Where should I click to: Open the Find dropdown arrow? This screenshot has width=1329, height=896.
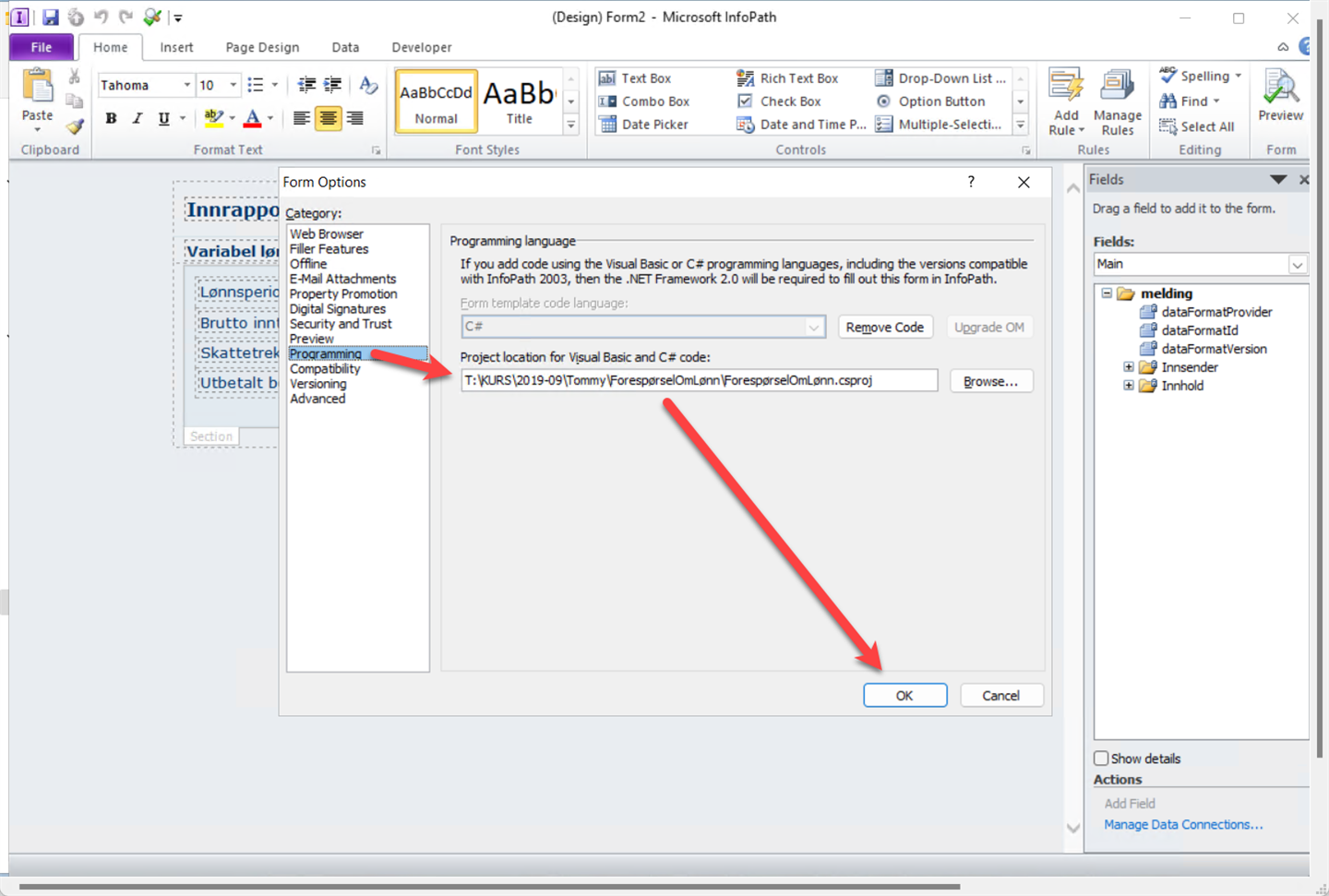pyautogui.click(x=1216, y=102)
